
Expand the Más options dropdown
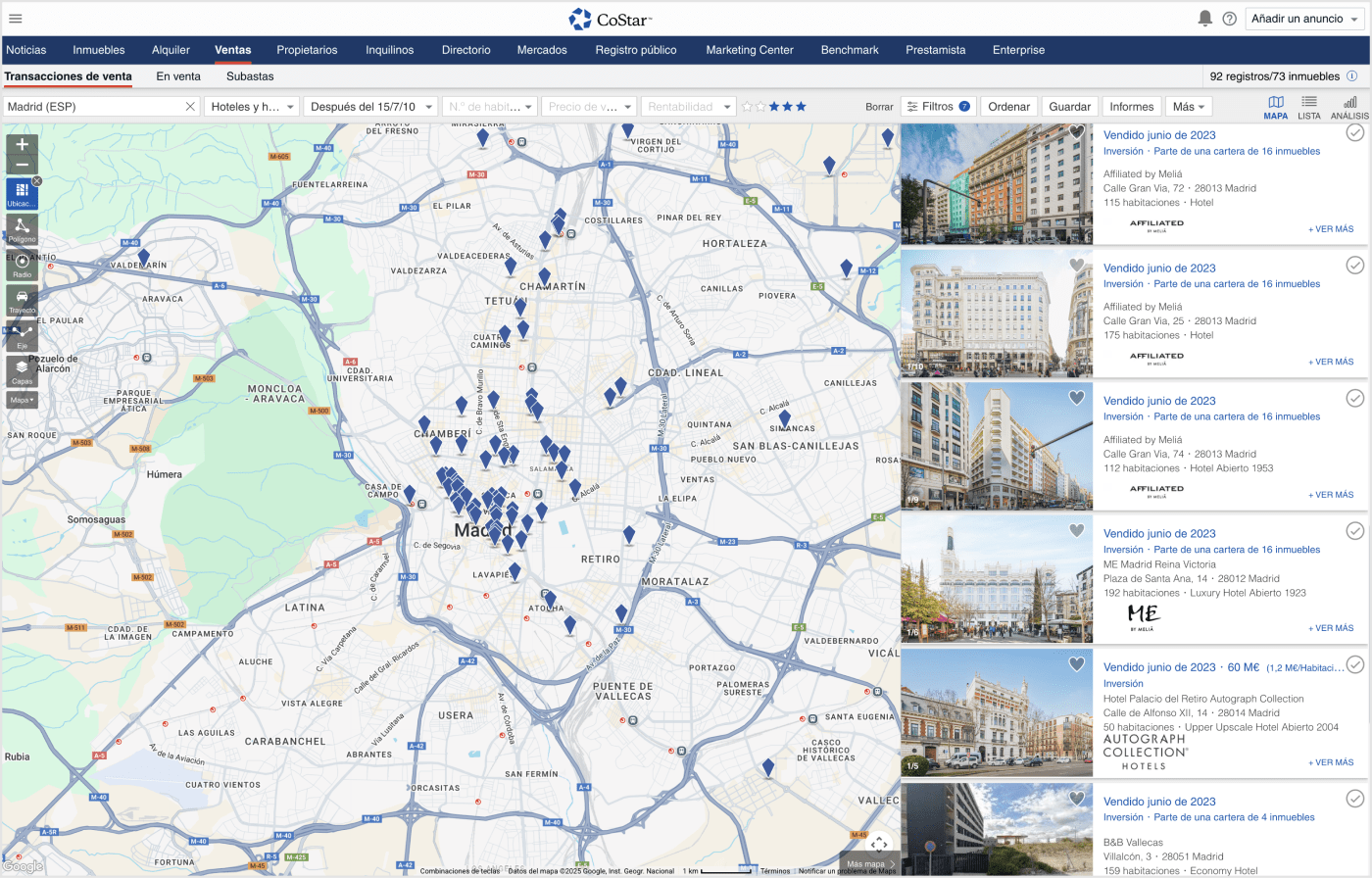pos(1189,107)
